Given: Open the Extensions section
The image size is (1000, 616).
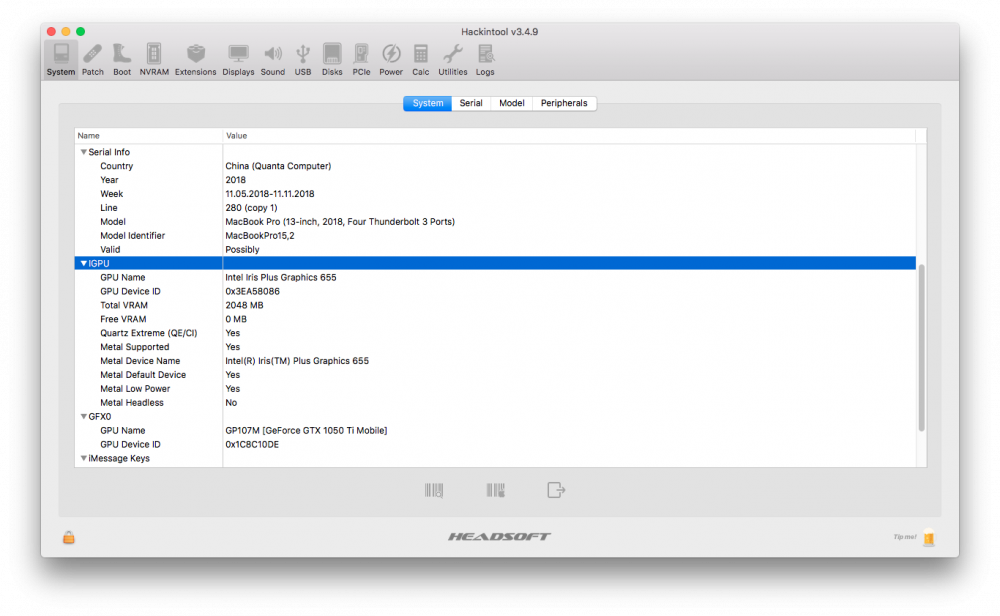Looking at the screenshot, I should coord(195,60).
